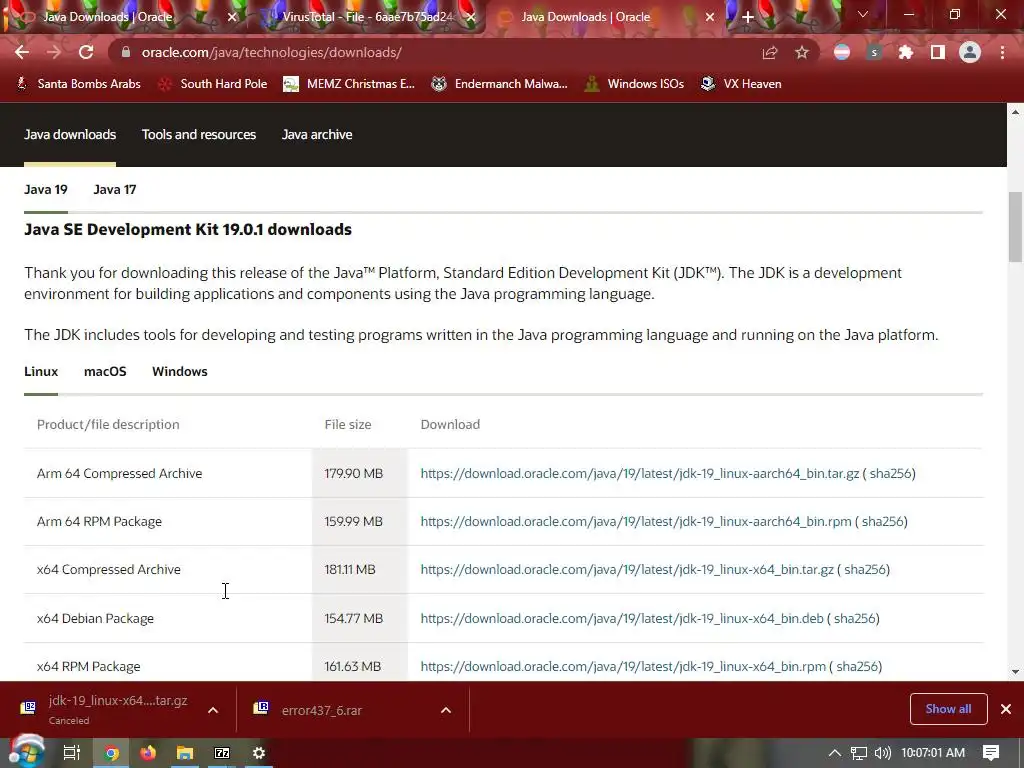Switch to the Java 17 tab
The image size is (1024, 768).
click(x=114, y=189)
